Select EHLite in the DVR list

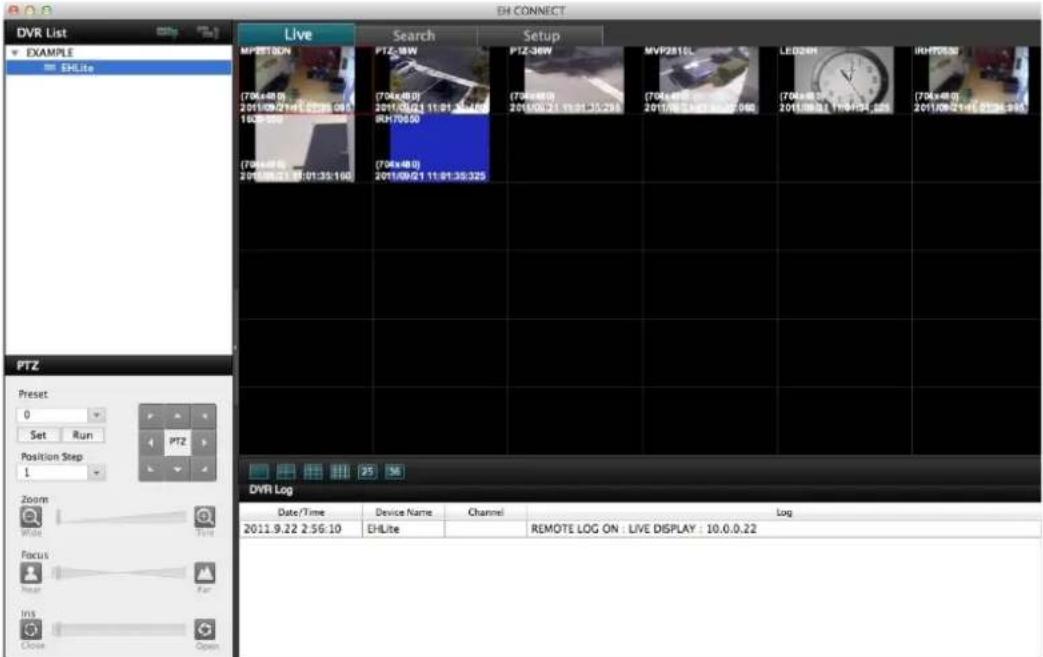pyautogui.click(x=119, y=68)
